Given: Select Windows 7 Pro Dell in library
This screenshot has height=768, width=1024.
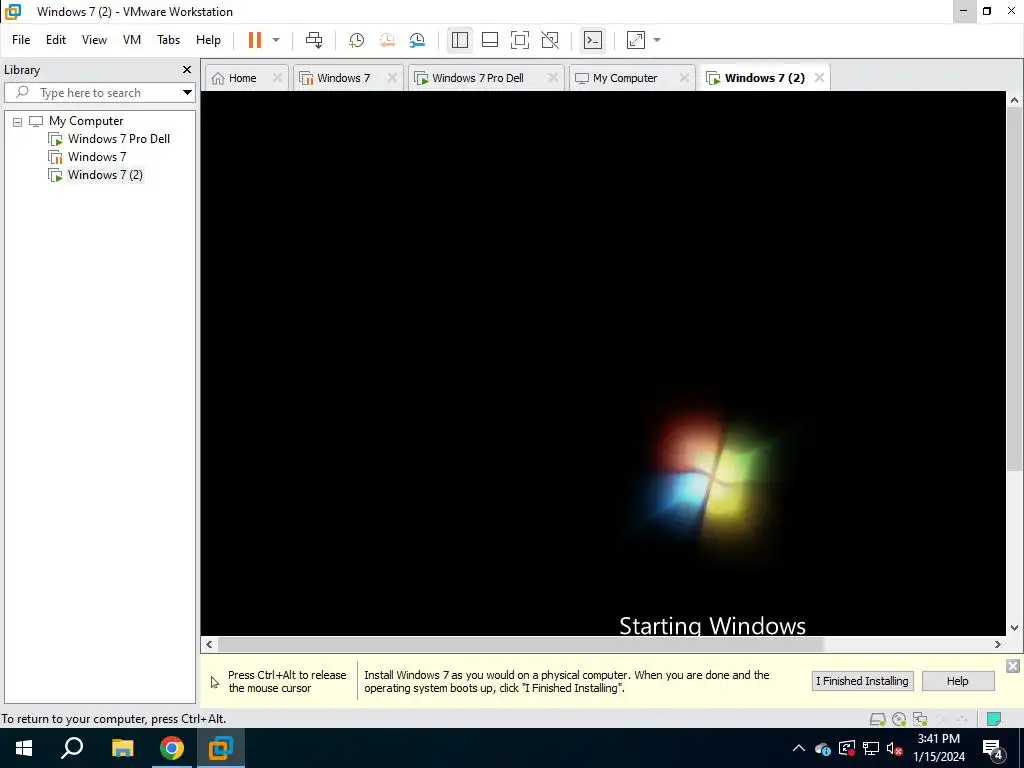Looking at the screenshot, I should [x=118, y=138].
